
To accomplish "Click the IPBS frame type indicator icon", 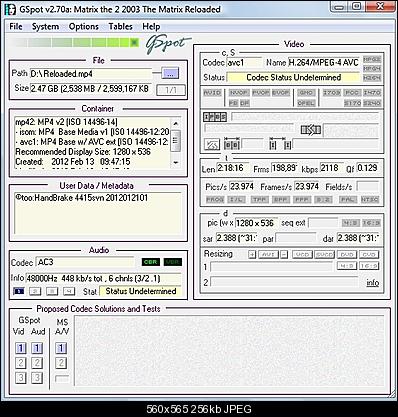I will 215,117.
